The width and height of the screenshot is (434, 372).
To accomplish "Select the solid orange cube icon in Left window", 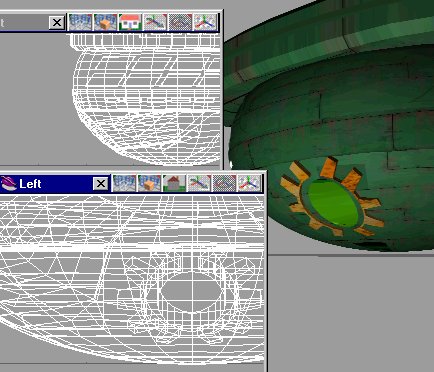I will pyautogui.click(x=149, y=183).
